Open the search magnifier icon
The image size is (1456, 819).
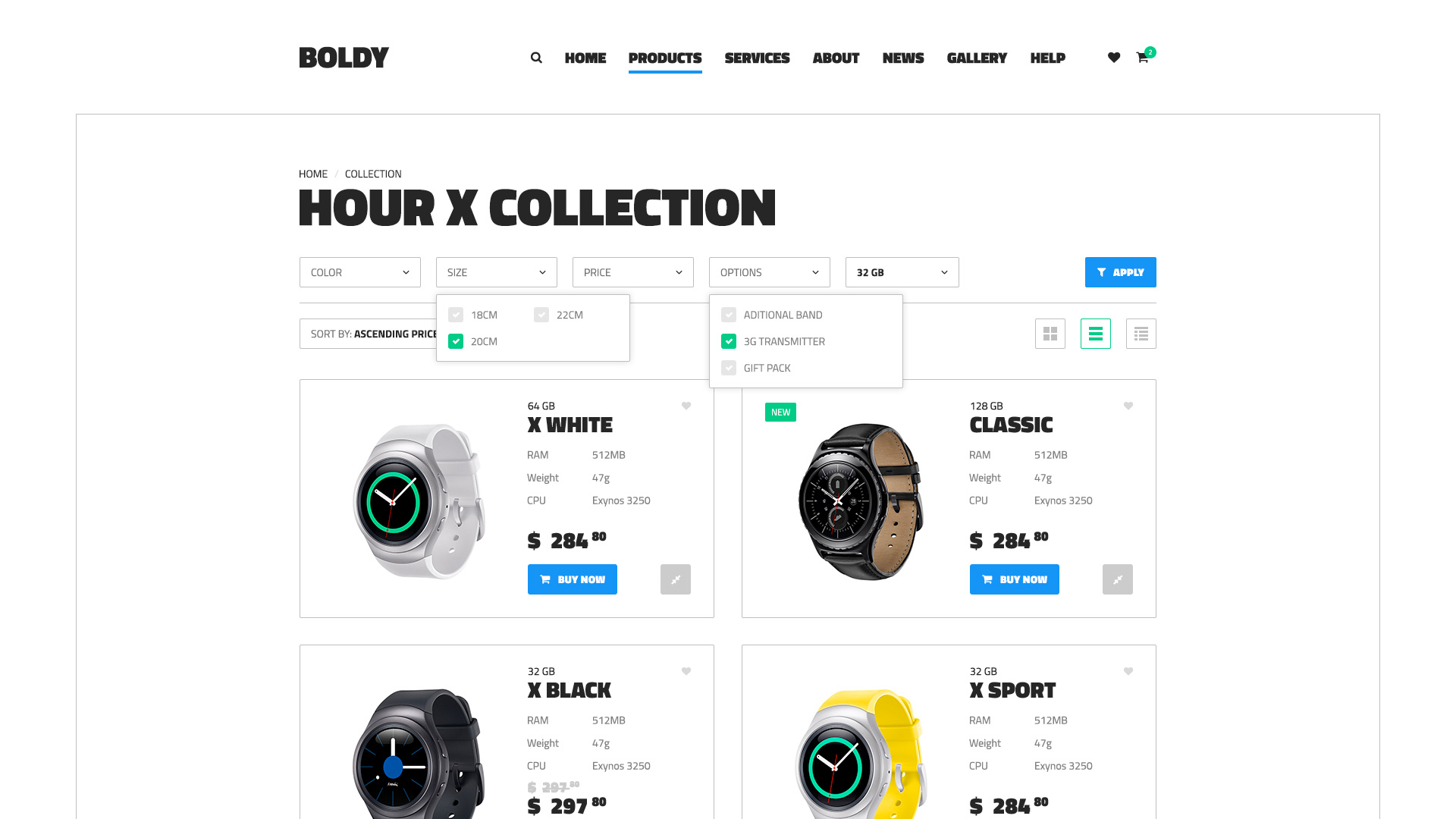point(536,58)
